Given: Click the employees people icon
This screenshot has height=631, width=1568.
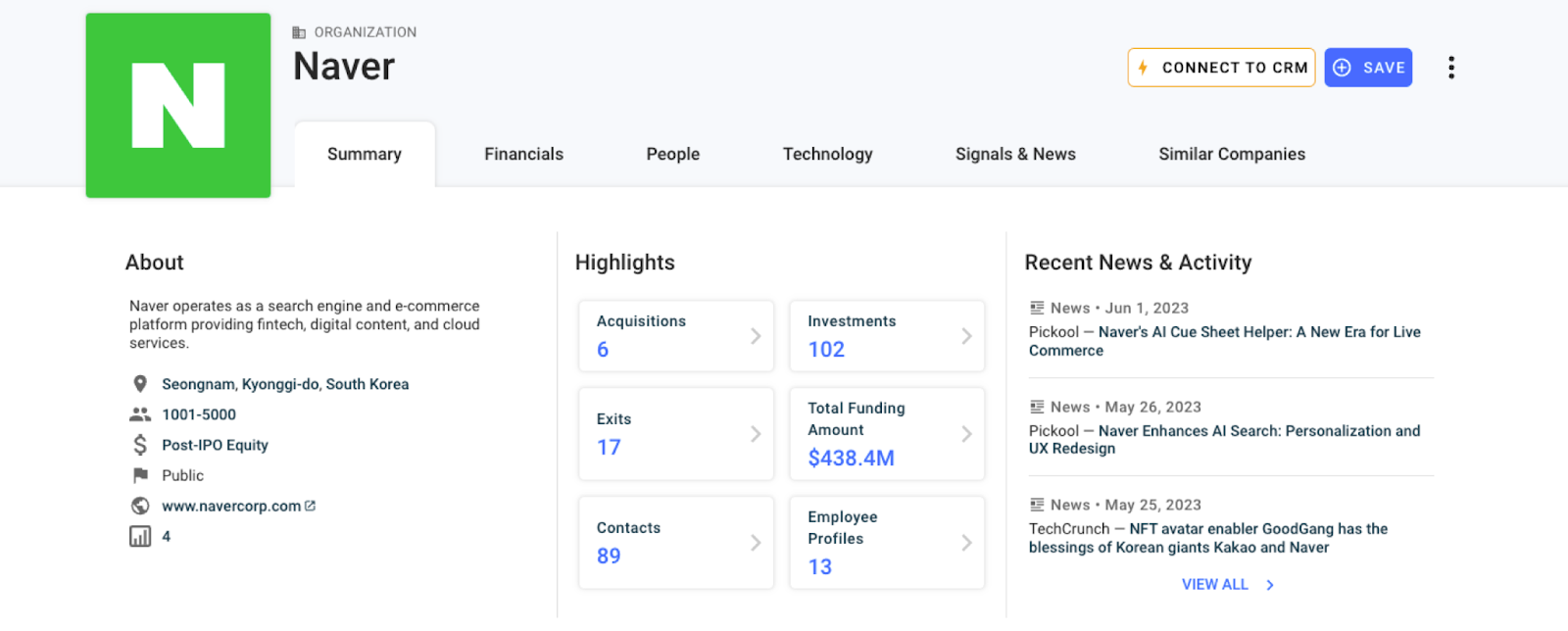Looking at the screenshot, I should click(140, 414).
